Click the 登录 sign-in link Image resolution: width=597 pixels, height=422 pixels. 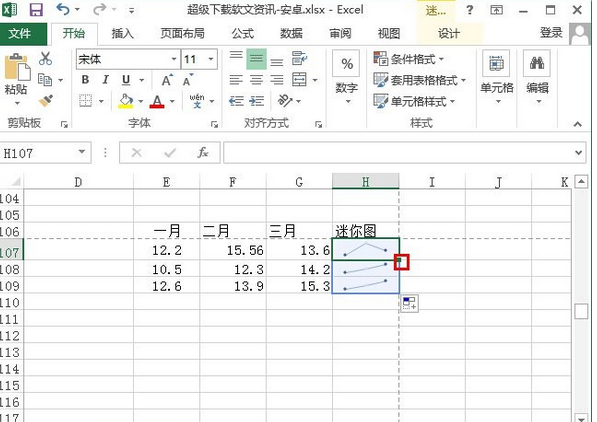click(551, 33)
